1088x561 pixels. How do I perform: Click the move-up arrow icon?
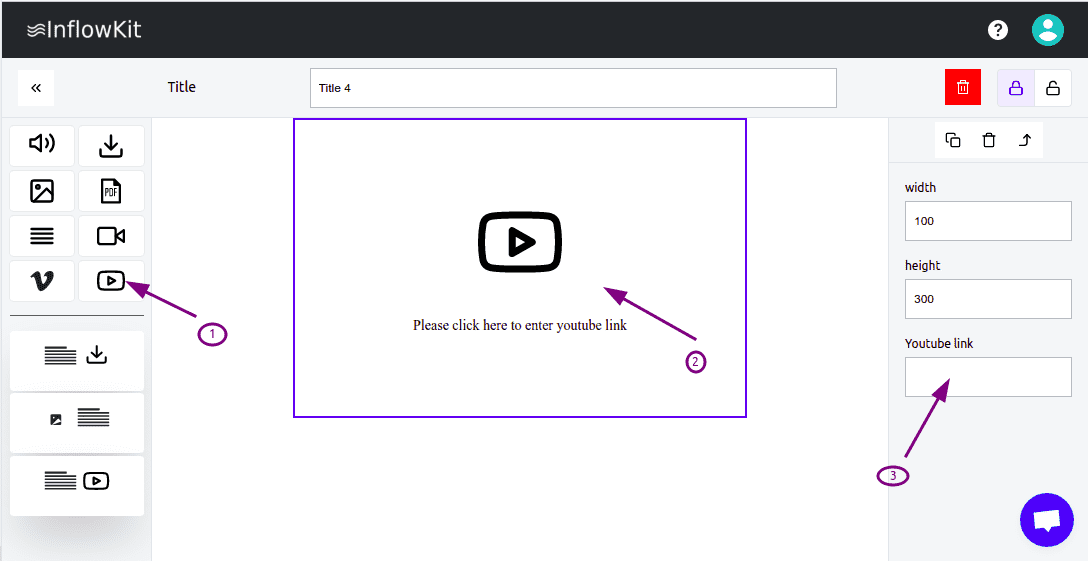click(x=1025, y=140)
